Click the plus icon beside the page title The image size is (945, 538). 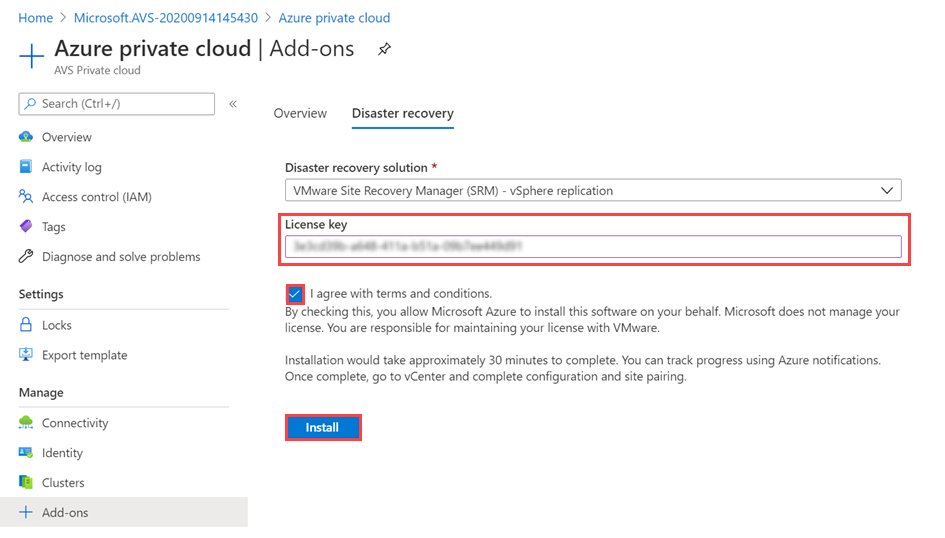click(31, 56)
